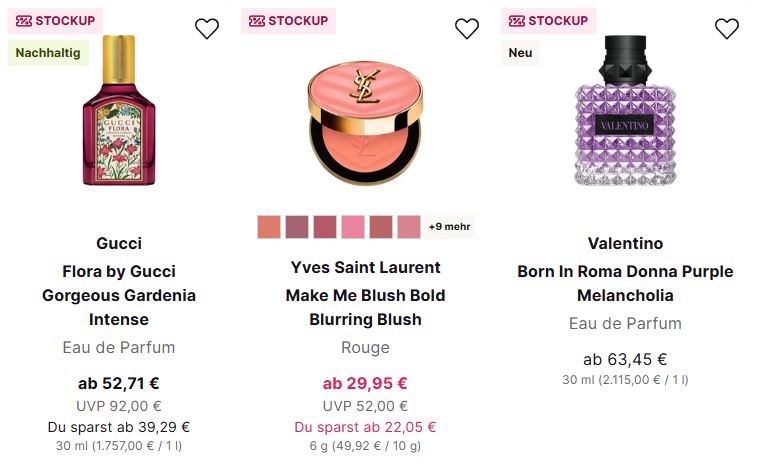Click the STOCKUP badge on Valentino perfume
This screenshot has height=470, width=760.
[x=549, y=21]
